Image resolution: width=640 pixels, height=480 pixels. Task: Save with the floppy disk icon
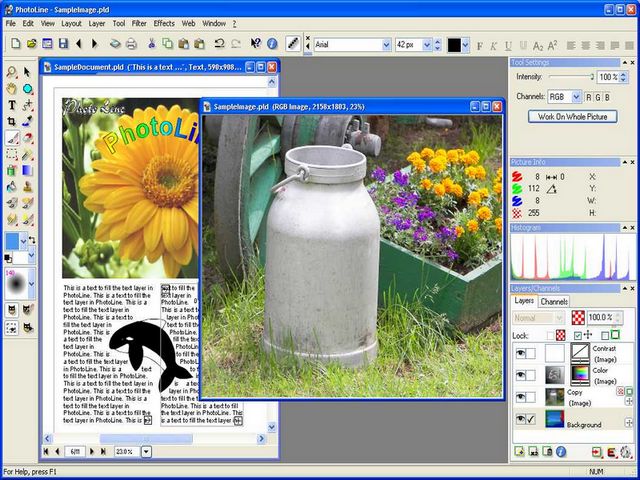pos(63,44)
